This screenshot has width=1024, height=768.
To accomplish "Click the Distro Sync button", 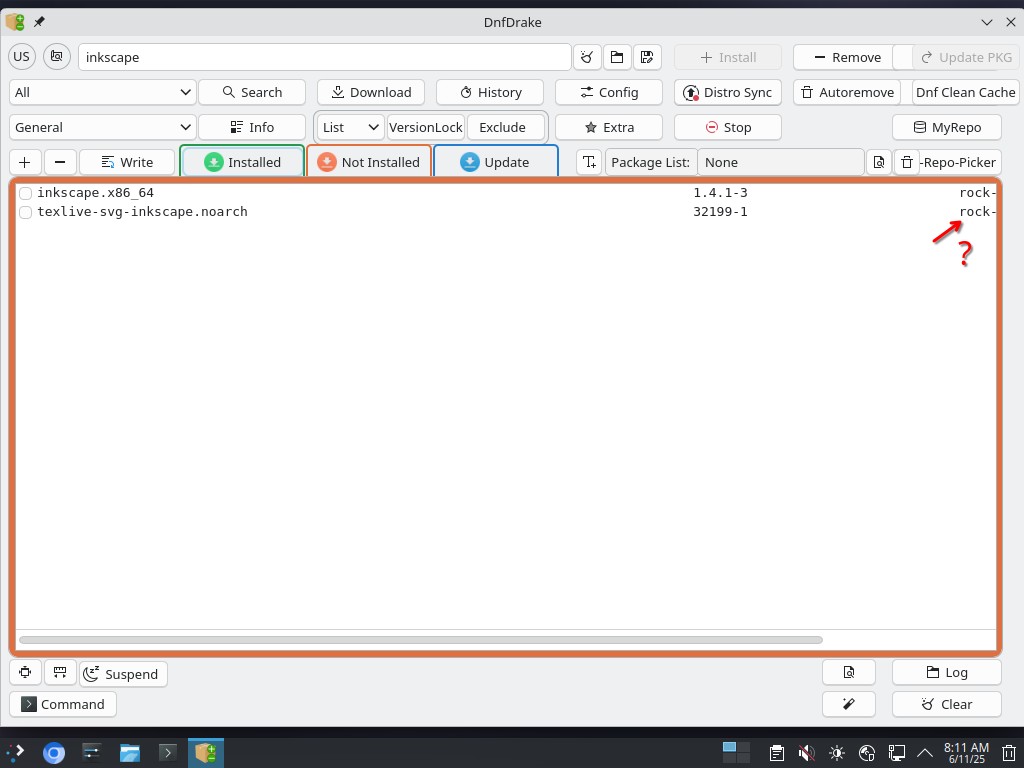I will (728, 92).
